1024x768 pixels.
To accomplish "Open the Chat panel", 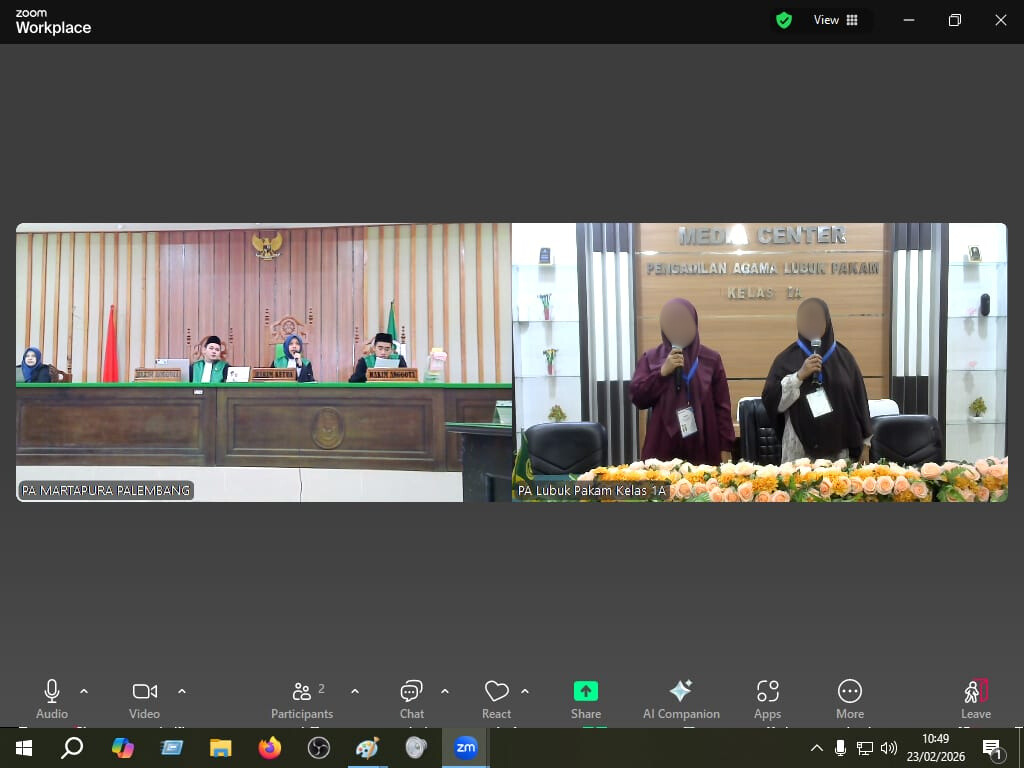I will pos(411,698).
